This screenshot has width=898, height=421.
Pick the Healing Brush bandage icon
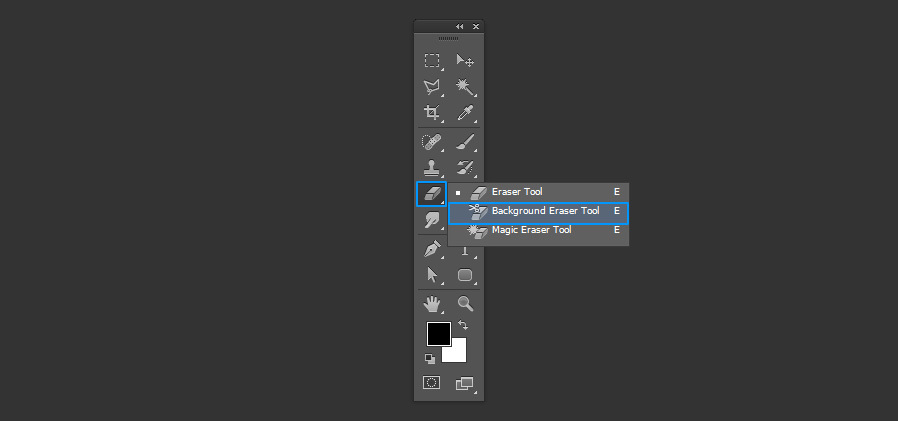pyautogui.click(x=432, y=142)
